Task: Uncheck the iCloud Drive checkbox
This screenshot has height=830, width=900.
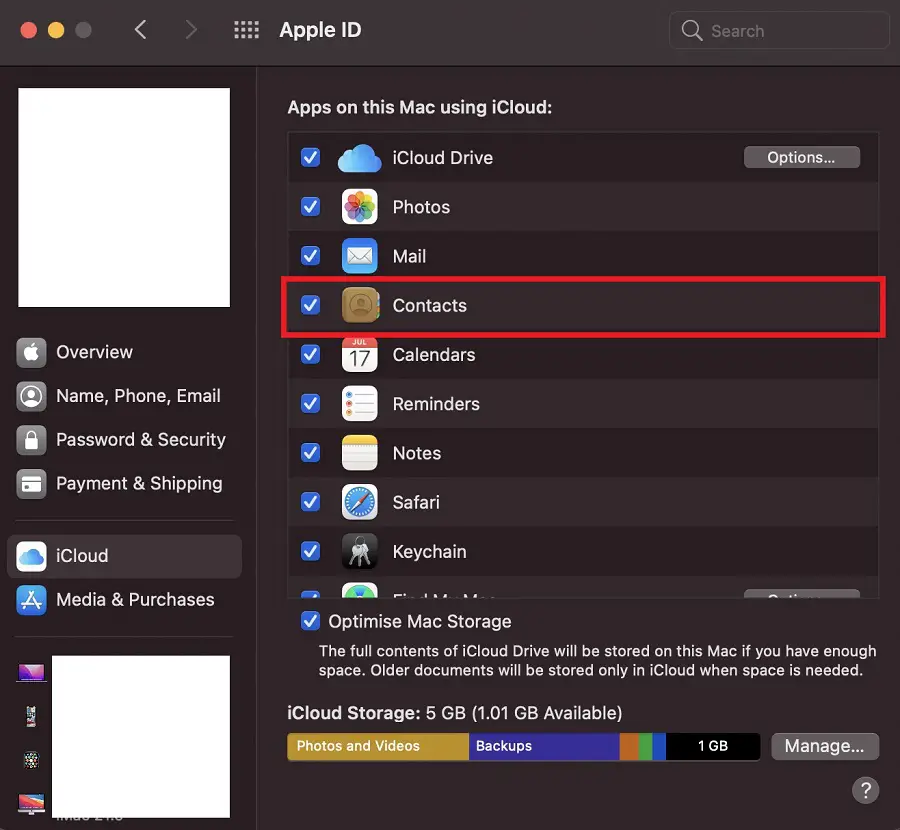Action: [x=311, y=157]
